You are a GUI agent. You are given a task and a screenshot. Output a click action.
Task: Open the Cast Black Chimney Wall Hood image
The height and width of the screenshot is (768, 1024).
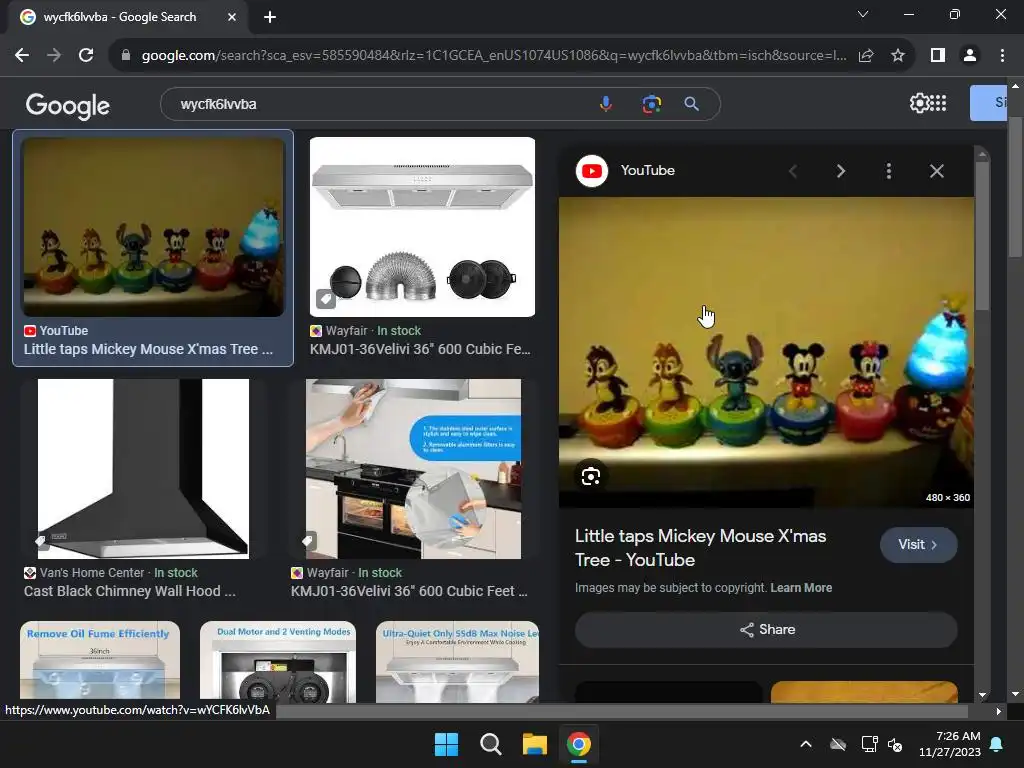pyautogui.click(x=143, y=469)
